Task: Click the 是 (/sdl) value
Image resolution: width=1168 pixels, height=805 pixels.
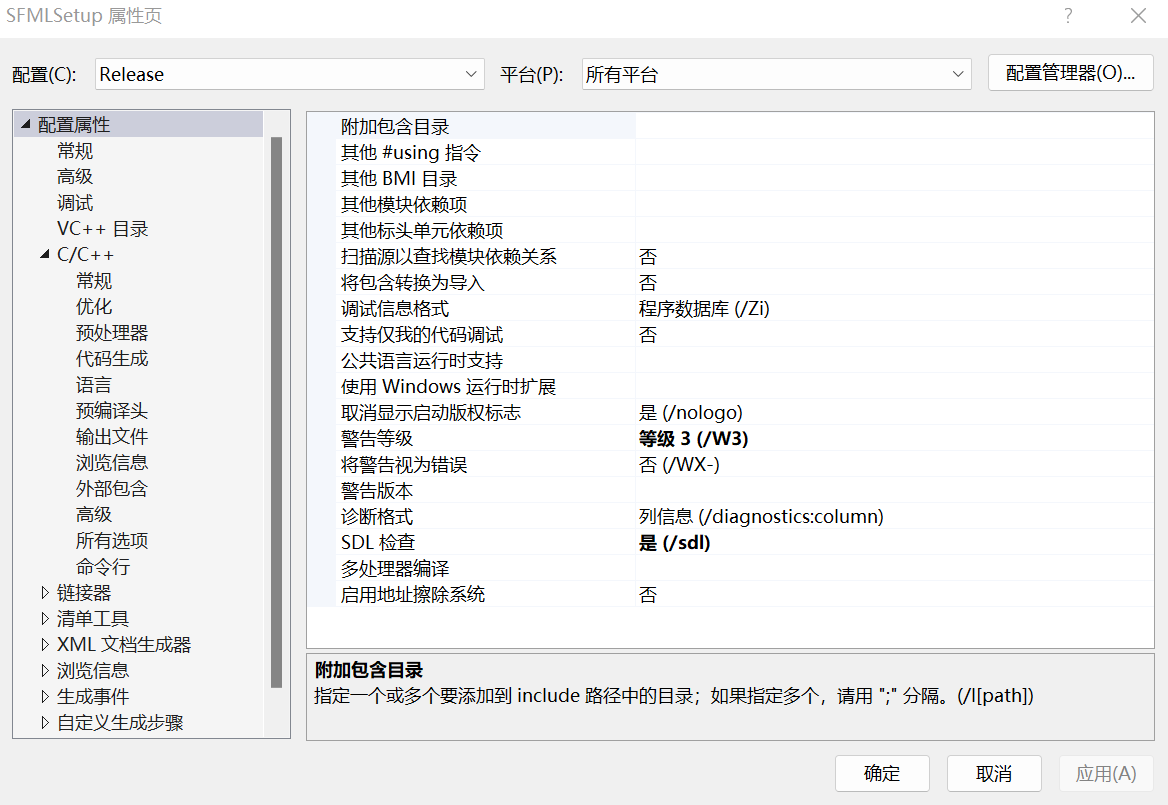Action: coord(675,543)
